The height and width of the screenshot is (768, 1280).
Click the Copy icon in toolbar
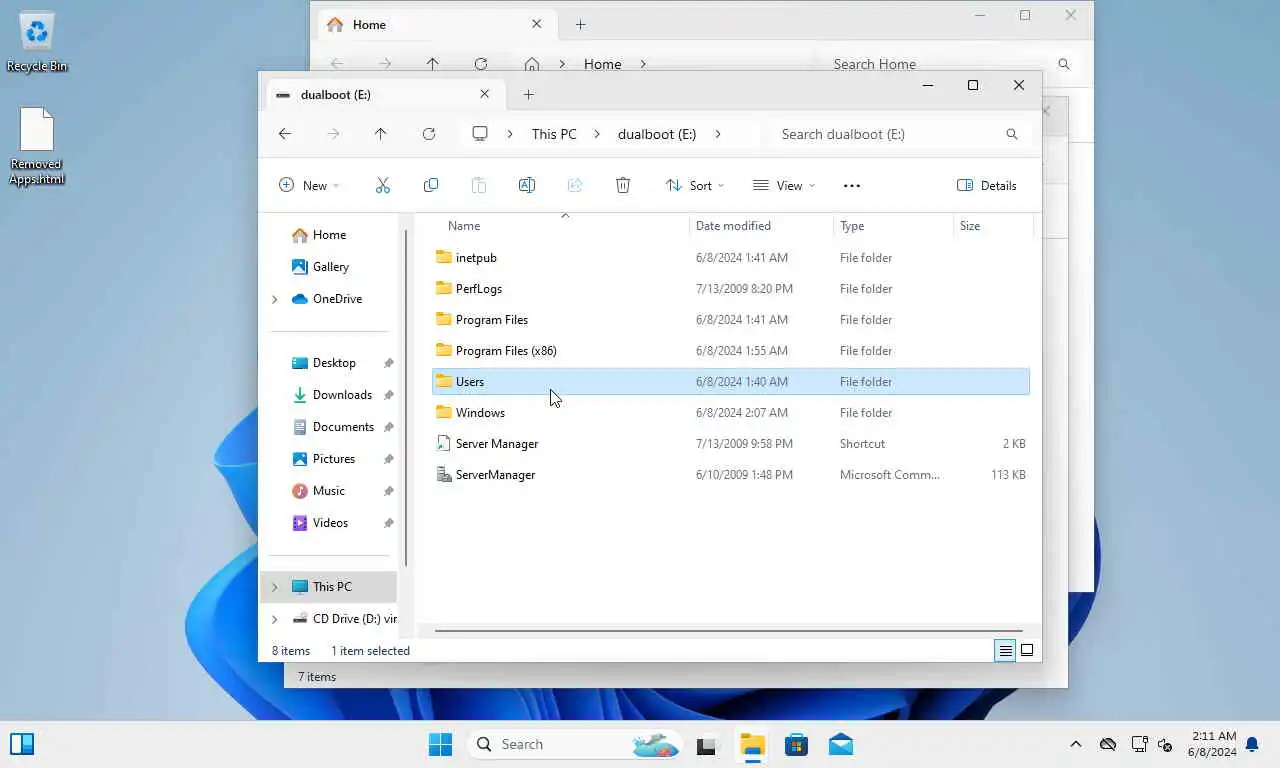(431, 185)
